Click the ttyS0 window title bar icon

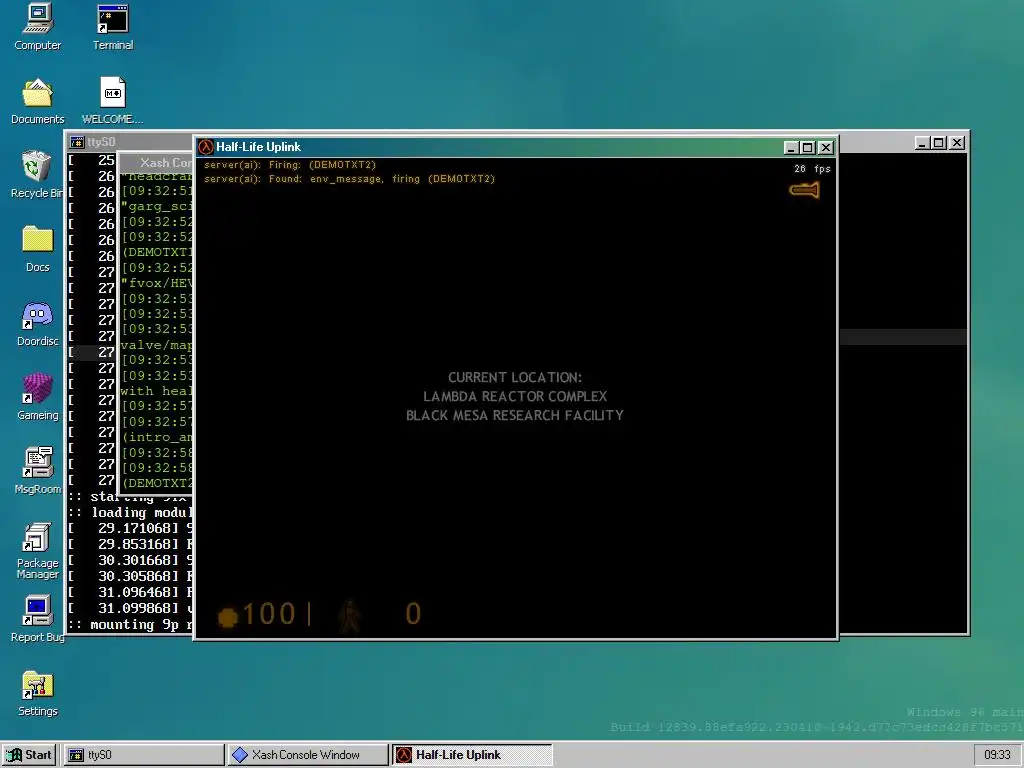[x=77, y=142]
